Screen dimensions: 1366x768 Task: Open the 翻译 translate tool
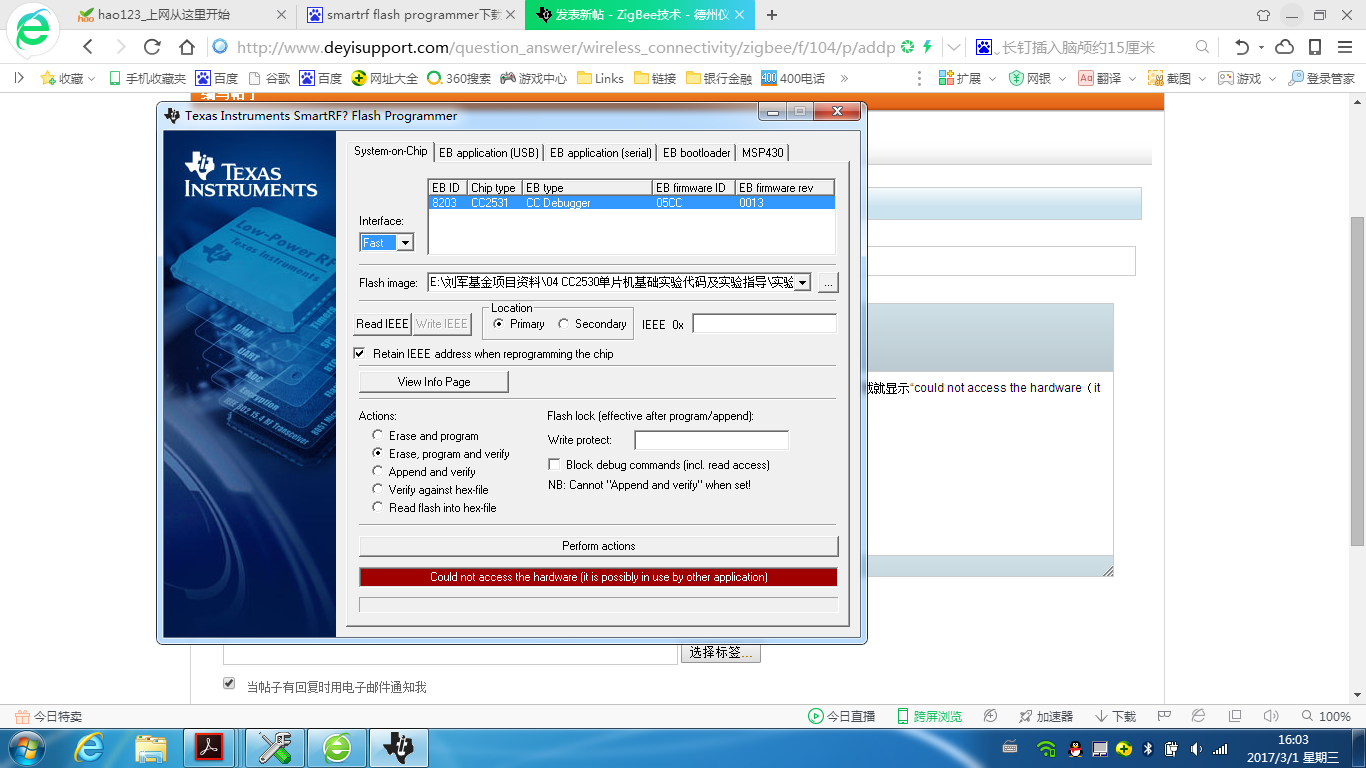[1100, 78]
